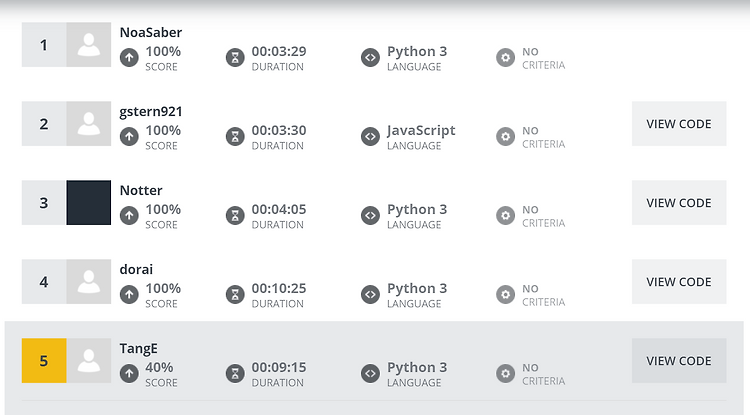Click the hourglass icon beside 00:10:25
The height and width of the screenshot is (415, 750).
(x=235, y=295)
